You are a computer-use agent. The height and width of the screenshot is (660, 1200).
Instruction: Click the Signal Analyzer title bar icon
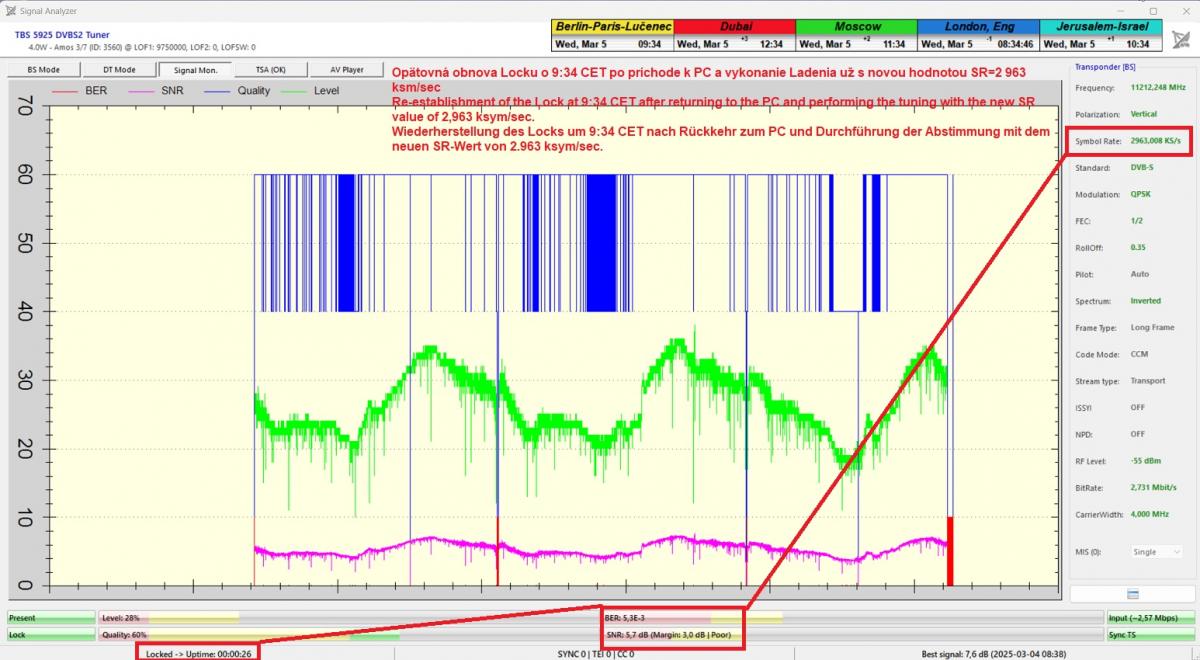click(11, 10)
